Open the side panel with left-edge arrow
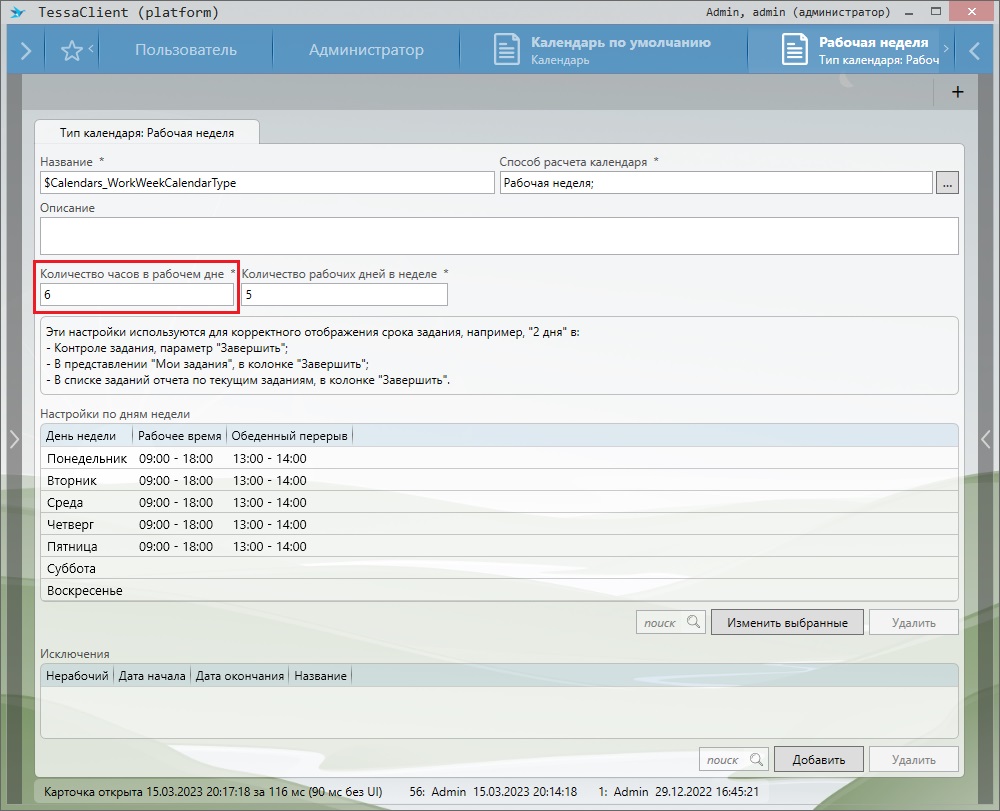The width and height of the screenshot is (1000, 811). coord(12,438)
